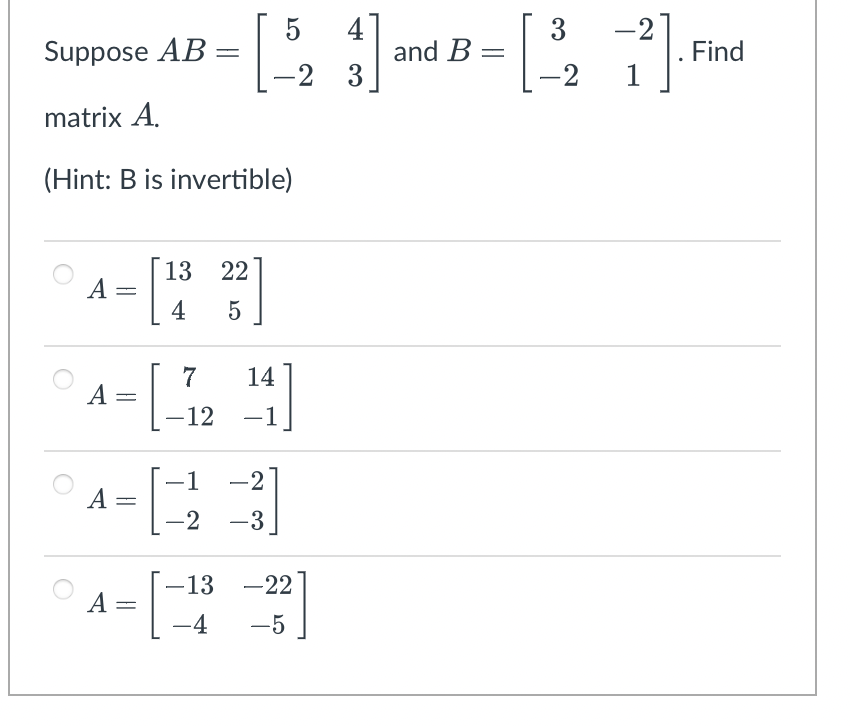Click the hint text about B invertible

coord(168,176)
